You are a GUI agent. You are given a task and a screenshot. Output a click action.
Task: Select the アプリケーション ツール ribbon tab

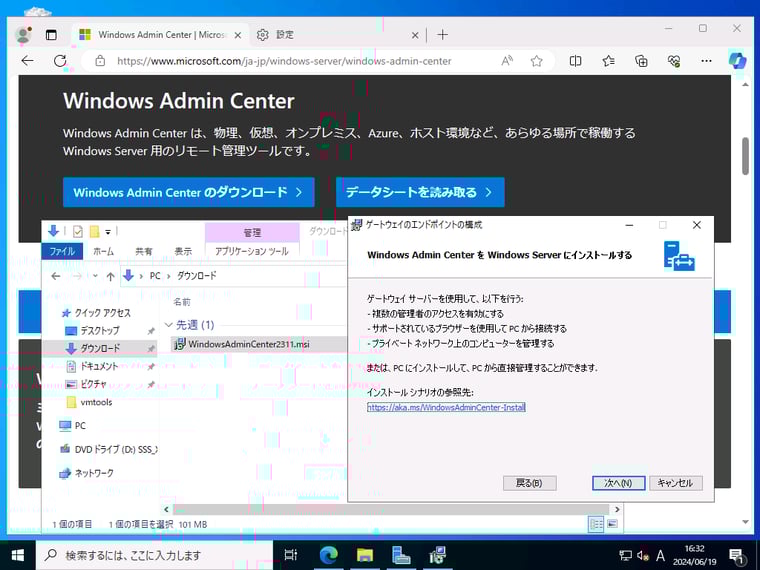tap(252, 251)
